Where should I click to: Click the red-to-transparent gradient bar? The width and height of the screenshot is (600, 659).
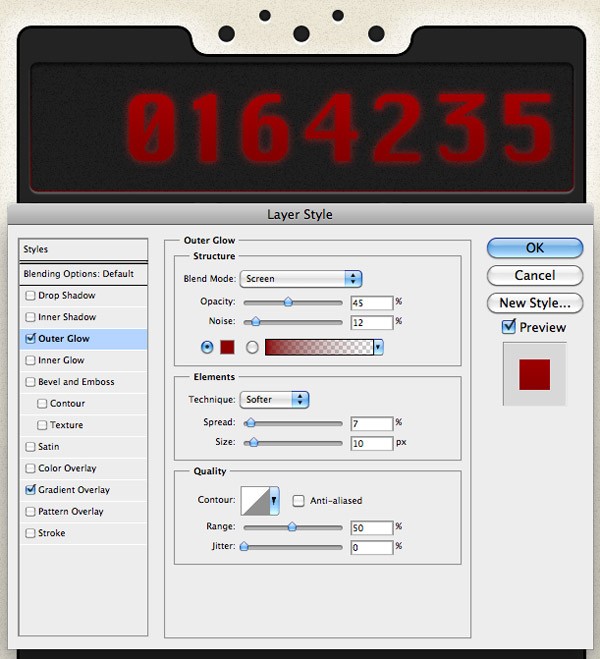pyautogui.click(x=319, y=347)
